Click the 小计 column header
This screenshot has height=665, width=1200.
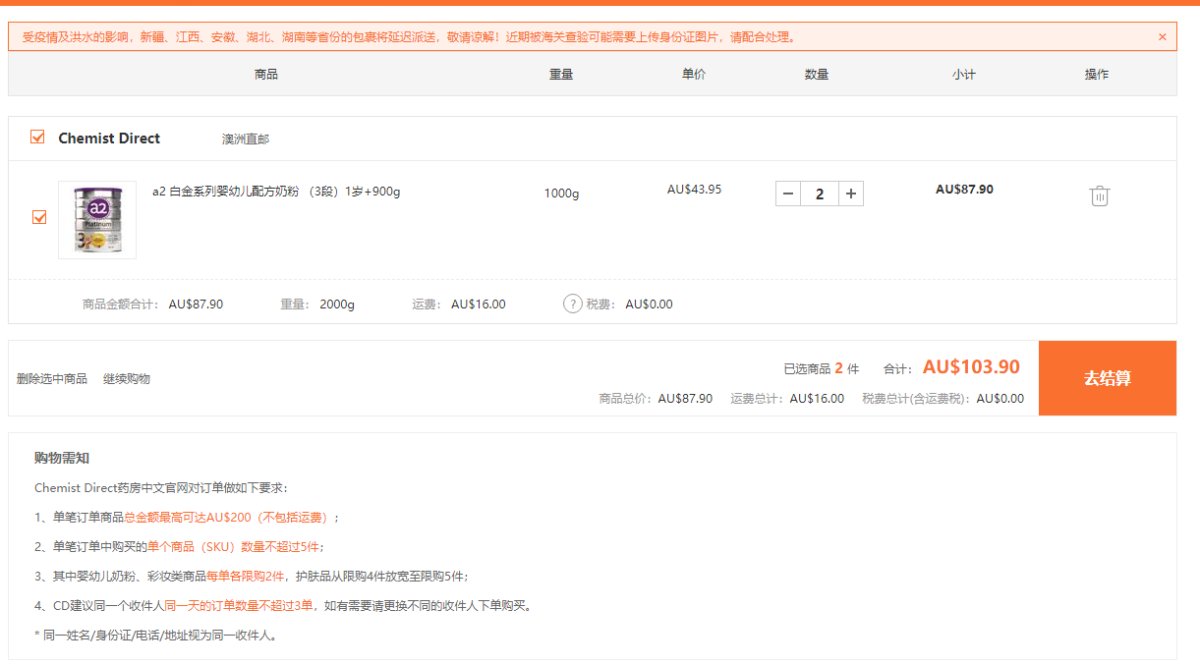point(964,74)
